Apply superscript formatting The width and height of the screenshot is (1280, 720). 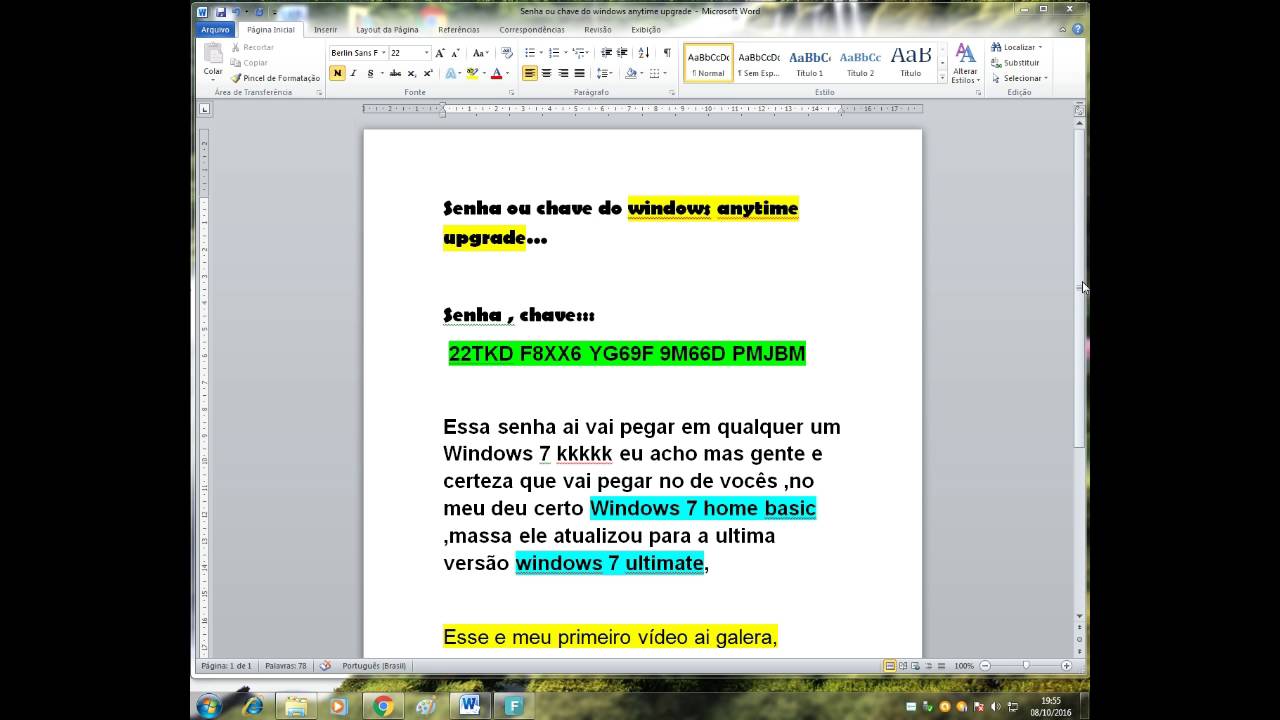point(428,73)
